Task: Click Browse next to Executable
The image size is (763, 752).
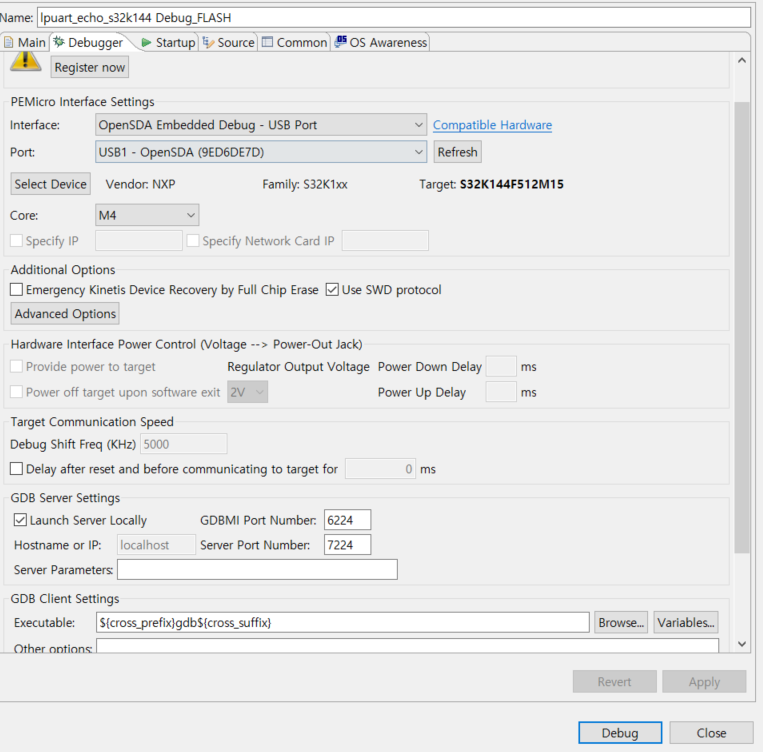Action: click(x=621, y=623)
